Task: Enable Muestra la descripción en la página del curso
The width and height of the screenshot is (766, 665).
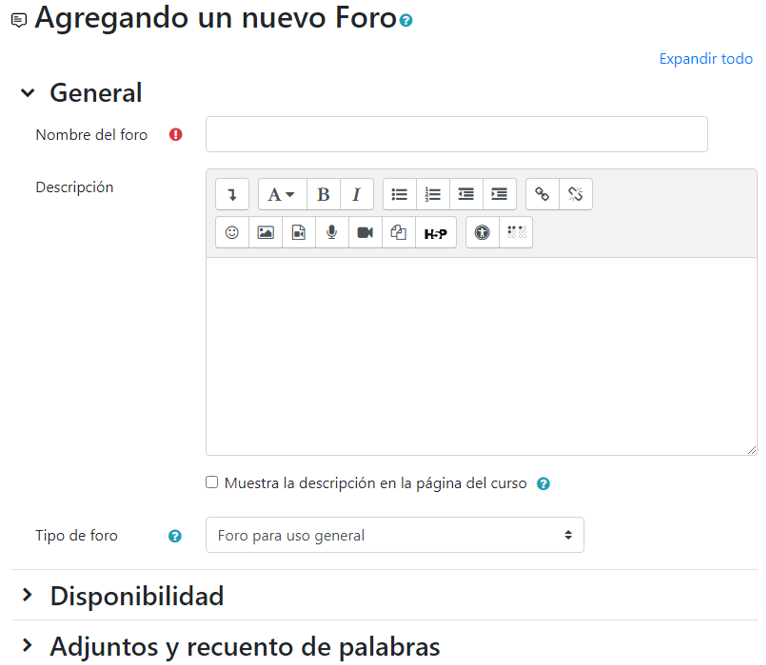Action: click(x=212, y=482)
